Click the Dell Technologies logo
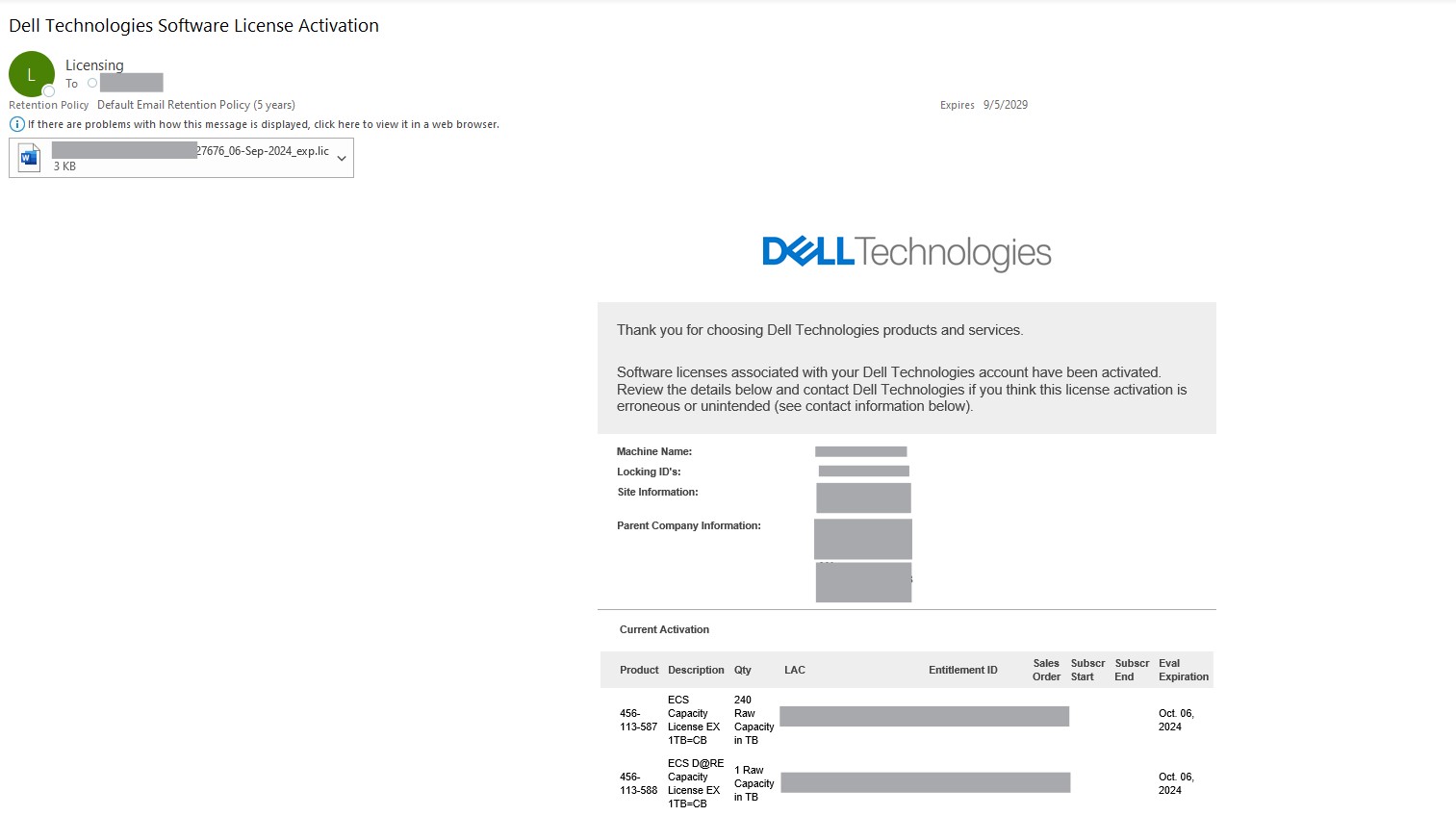The width and height of the screenshot is (1456, 816). 907,253
